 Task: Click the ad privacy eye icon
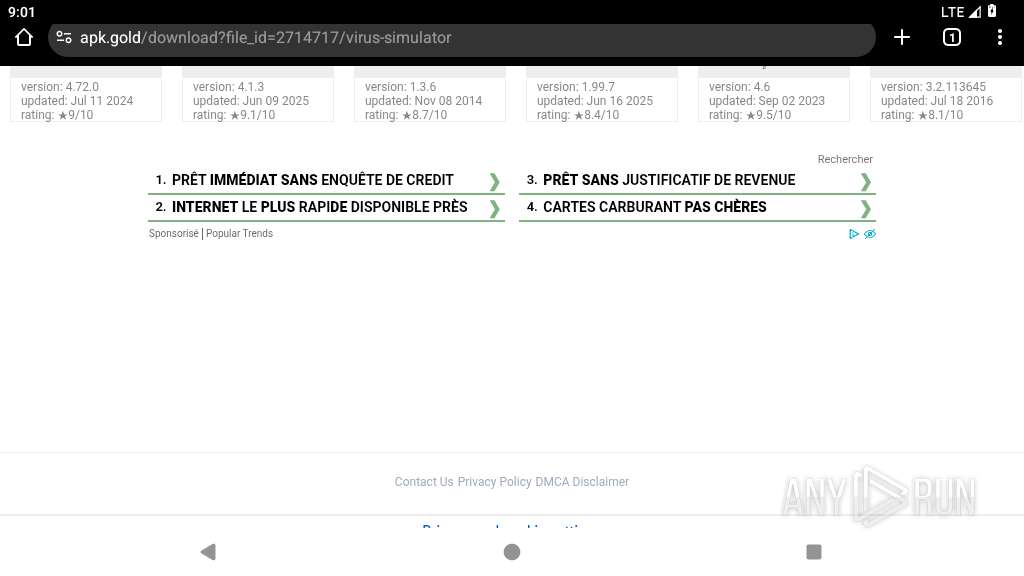[870, 234]
